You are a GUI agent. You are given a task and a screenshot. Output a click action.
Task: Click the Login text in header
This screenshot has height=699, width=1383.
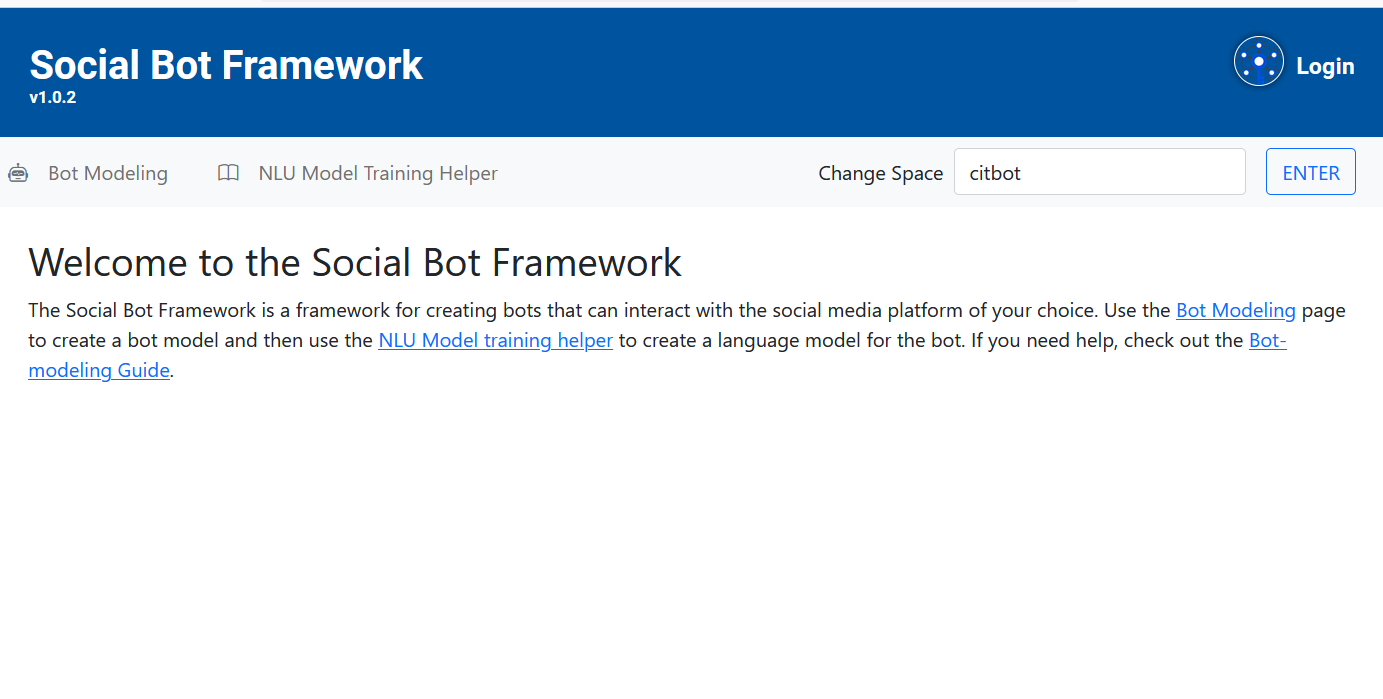pyautogui.click(x=1325, y=66)
